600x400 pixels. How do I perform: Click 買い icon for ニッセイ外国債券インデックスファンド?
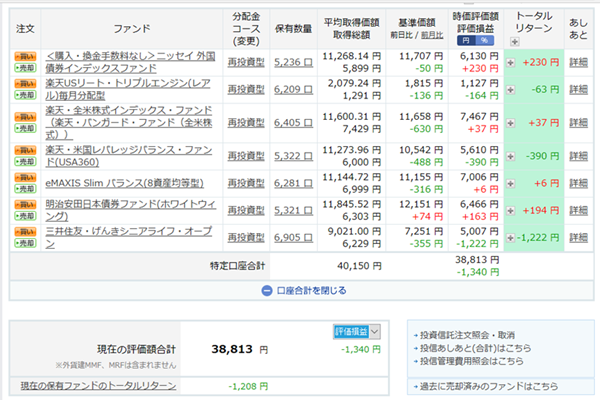(24, 56)
